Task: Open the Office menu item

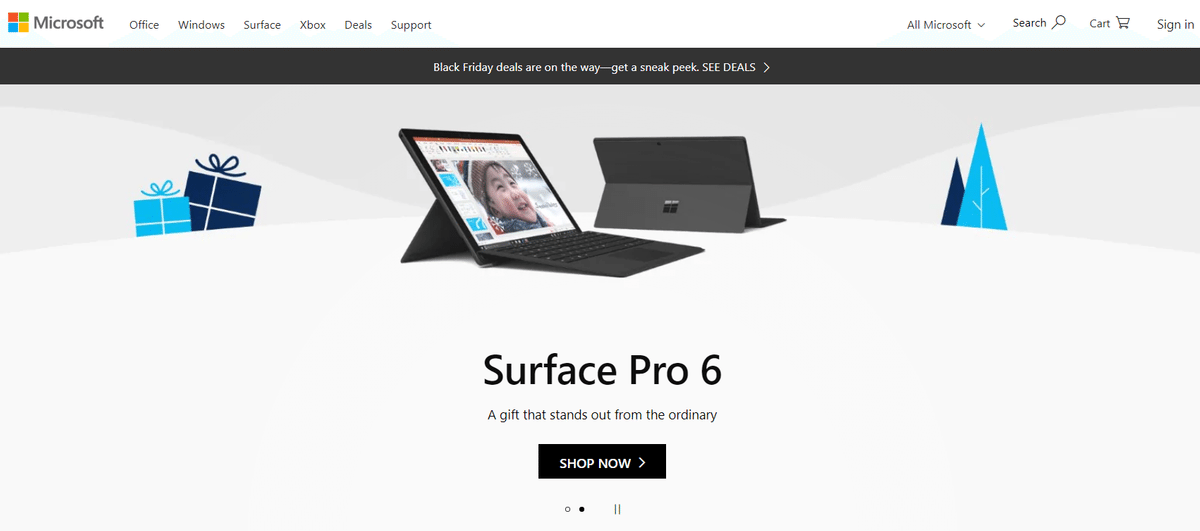Action: click(x=144, y=25)
